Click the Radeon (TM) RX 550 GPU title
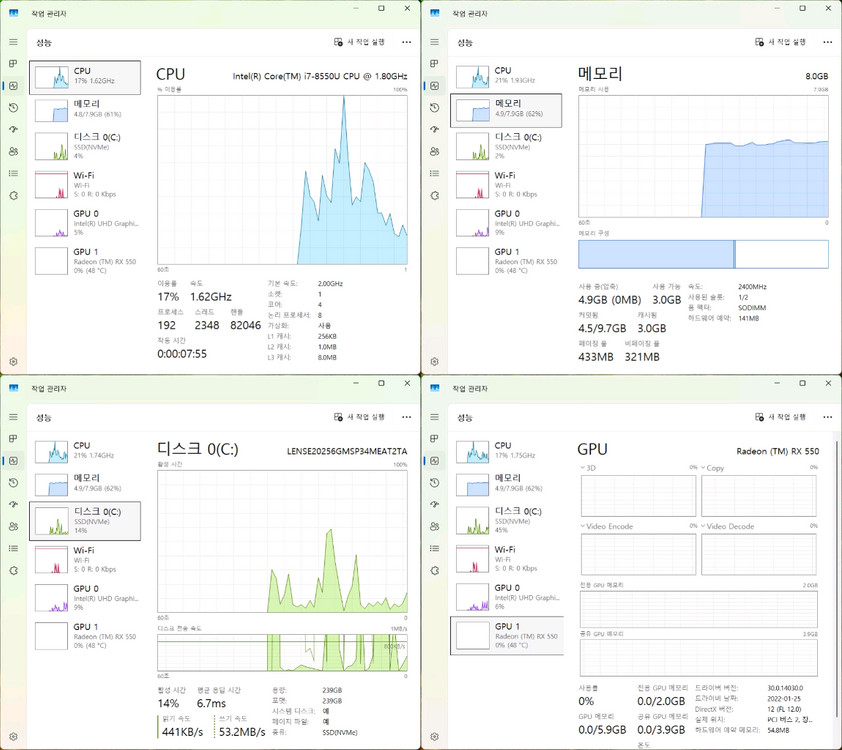The height and width of the screenshot is (750, 842). click(x=778, y=451)
